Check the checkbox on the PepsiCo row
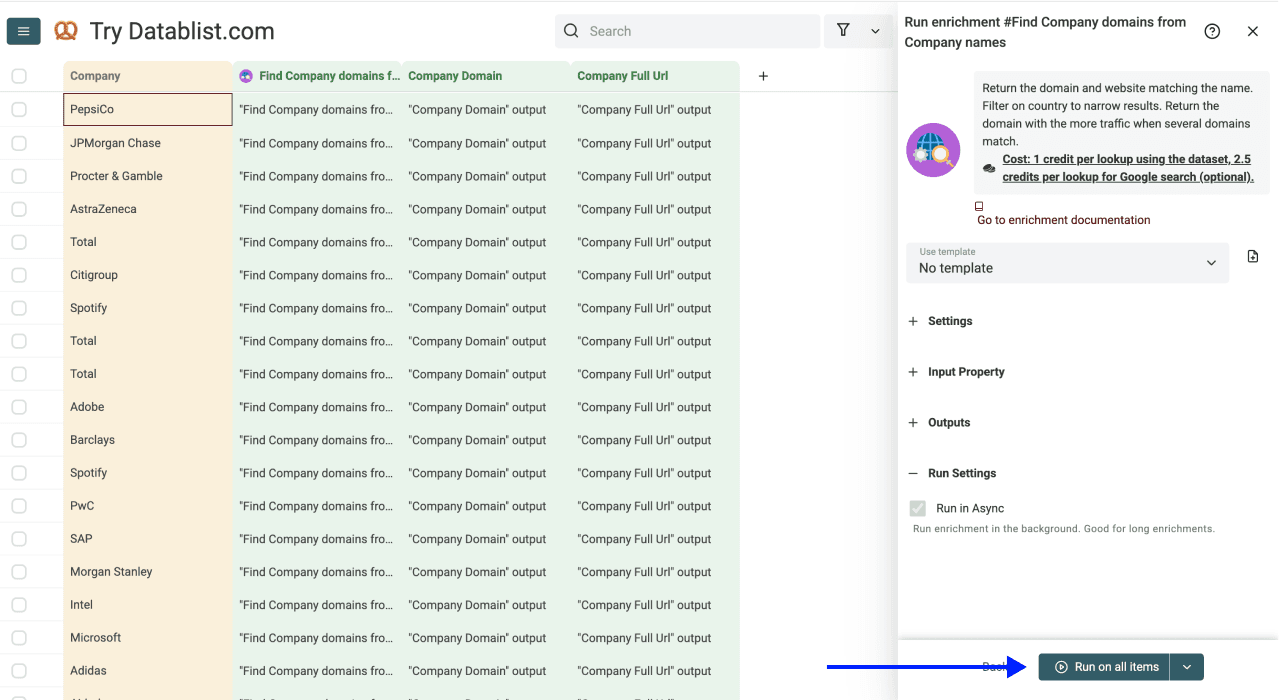Image resolution: width=1279 pixels, height=700 pixels. (x=18, y=109)
